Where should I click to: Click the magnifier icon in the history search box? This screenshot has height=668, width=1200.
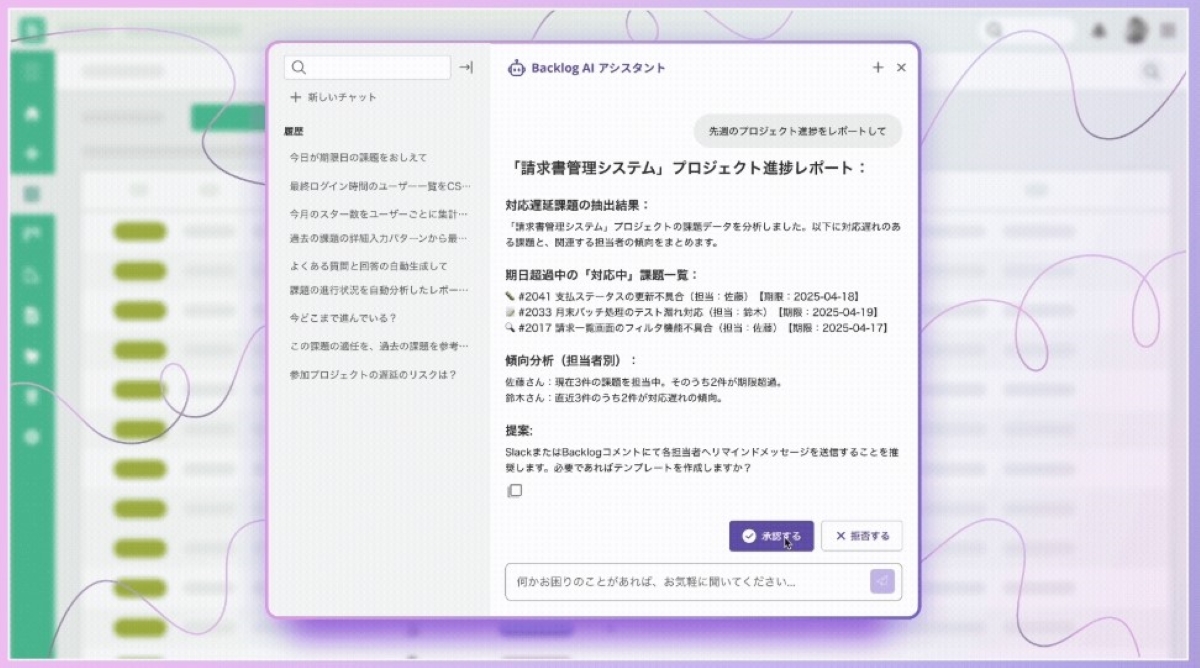point(298,68)
